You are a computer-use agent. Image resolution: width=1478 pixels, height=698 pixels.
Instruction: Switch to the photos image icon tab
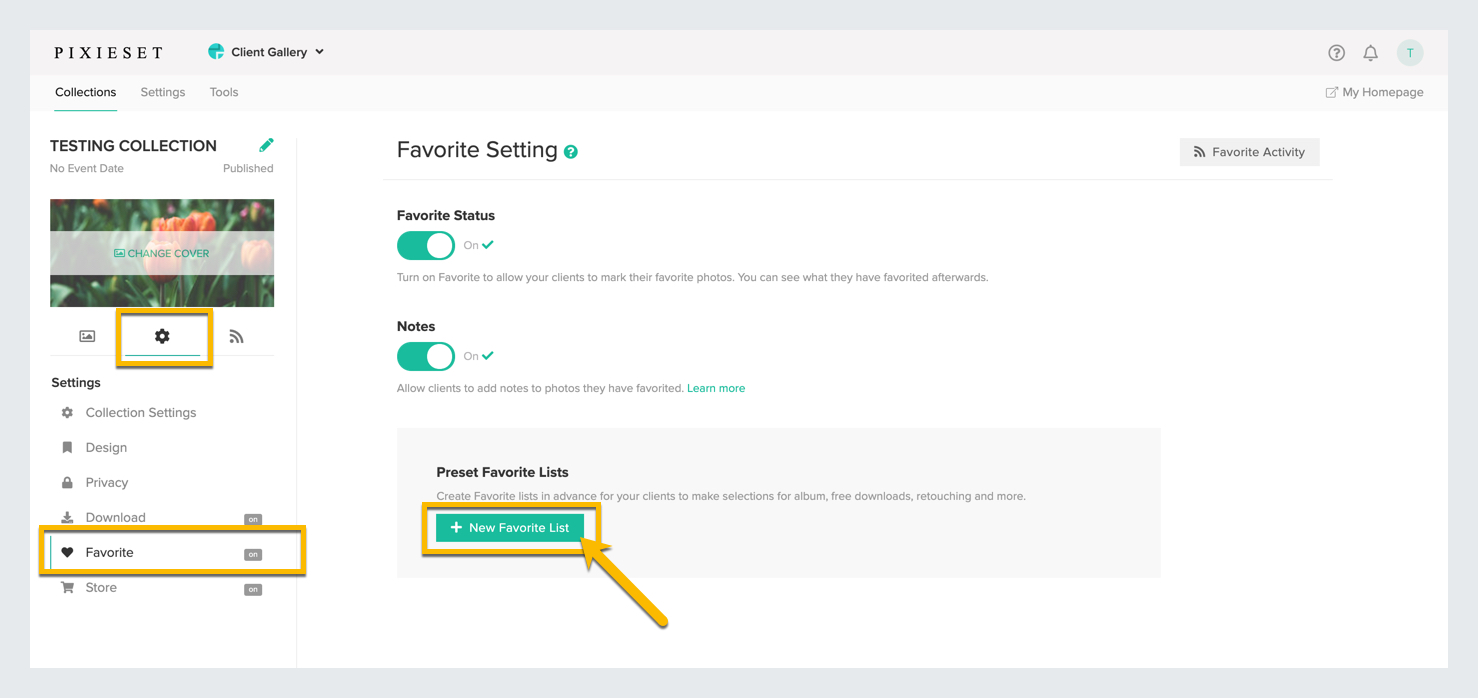[x=87, y=336]
